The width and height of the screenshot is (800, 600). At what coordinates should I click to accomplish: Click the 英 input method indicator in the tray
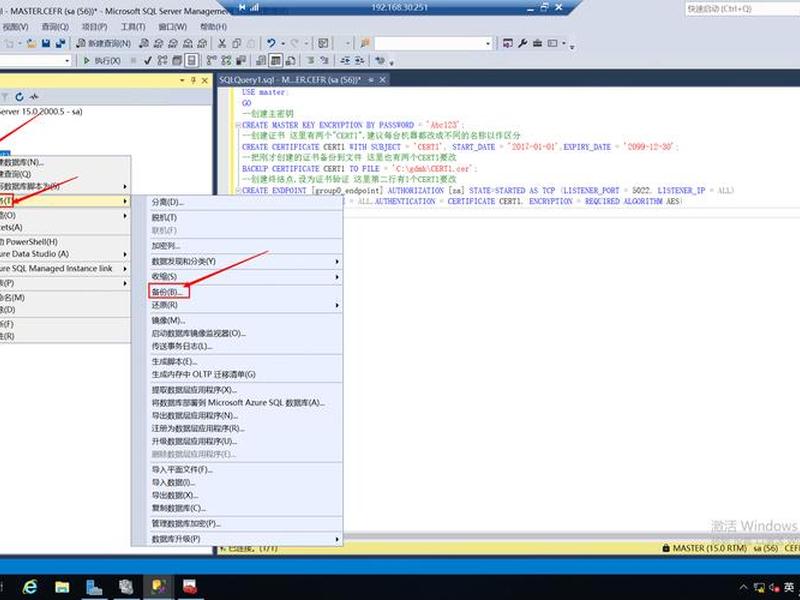click(x=789, y=588)
